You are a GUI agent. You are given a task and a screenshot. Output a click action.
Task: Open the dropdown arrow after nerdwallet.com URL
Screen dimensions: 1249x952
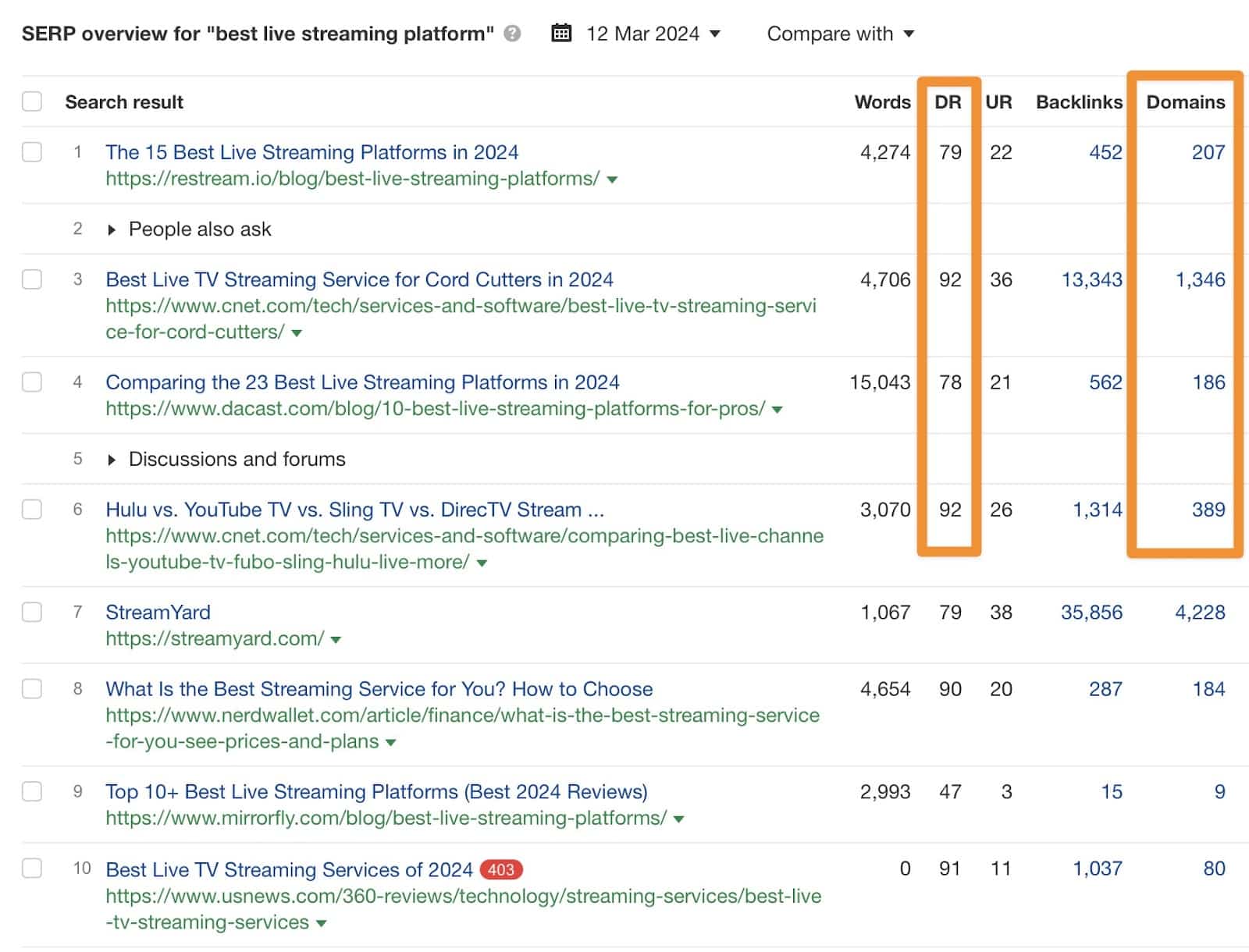(x=390, y=743)
